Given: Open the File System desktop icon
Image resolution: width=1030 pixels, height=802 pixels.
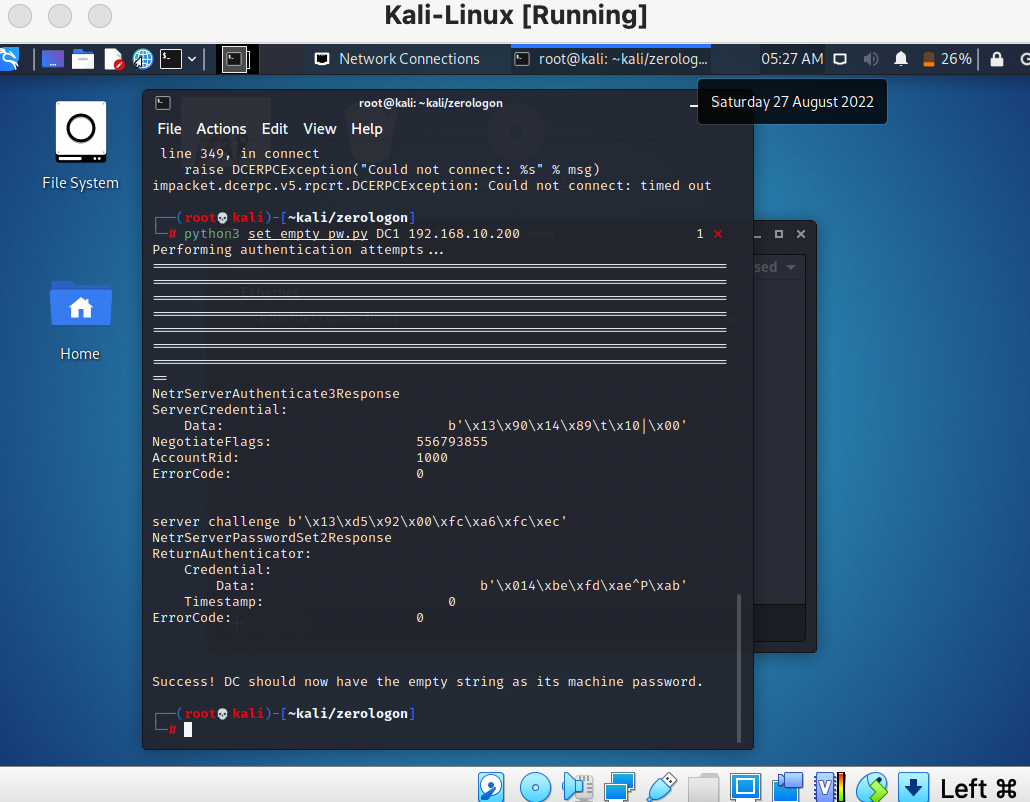Looking at the screenshot, I should (80, 146).
